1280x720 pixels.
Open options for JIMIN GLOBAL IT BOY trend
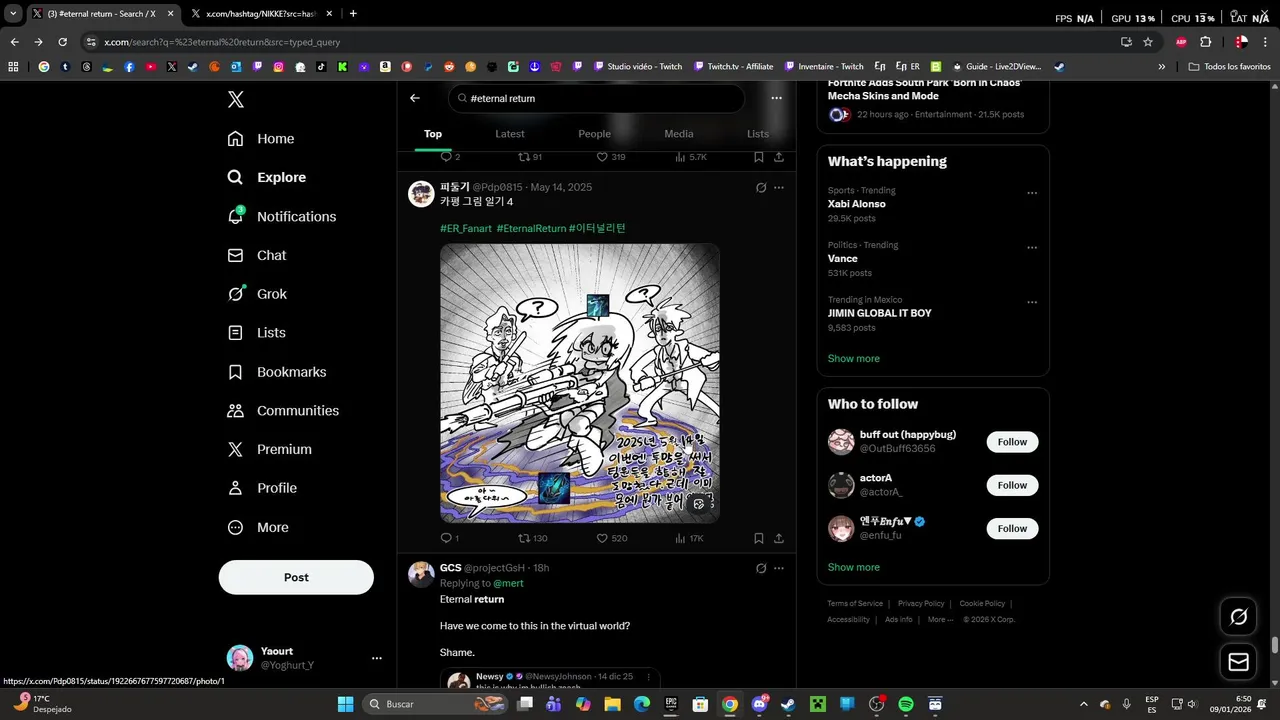pyautogui.click(x=1032, y=302)
